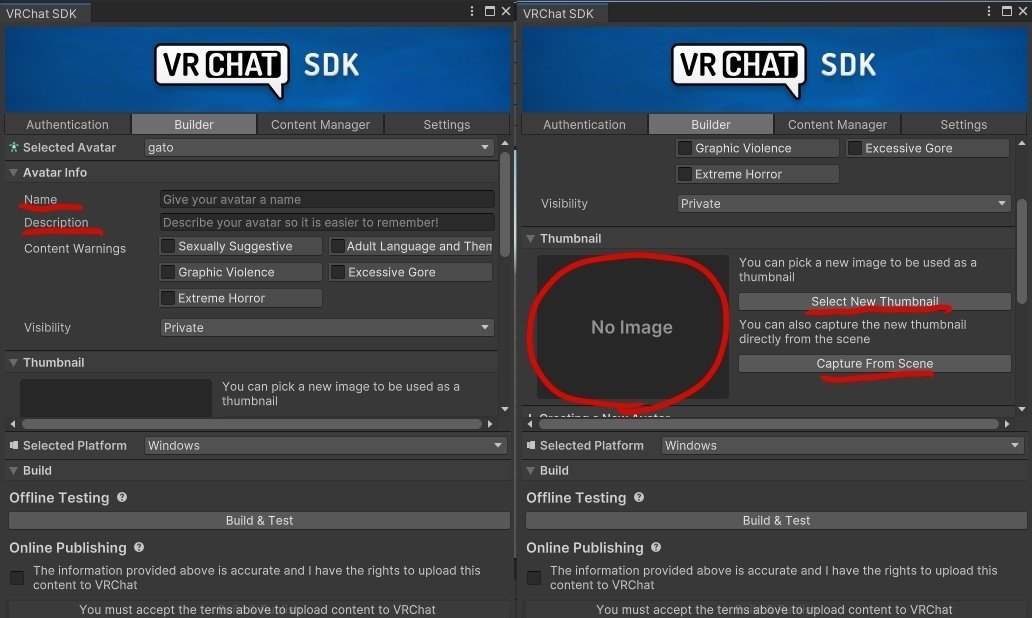Accept the upload rights terms in right window
1032x618 pixels.
pos(534,578)
